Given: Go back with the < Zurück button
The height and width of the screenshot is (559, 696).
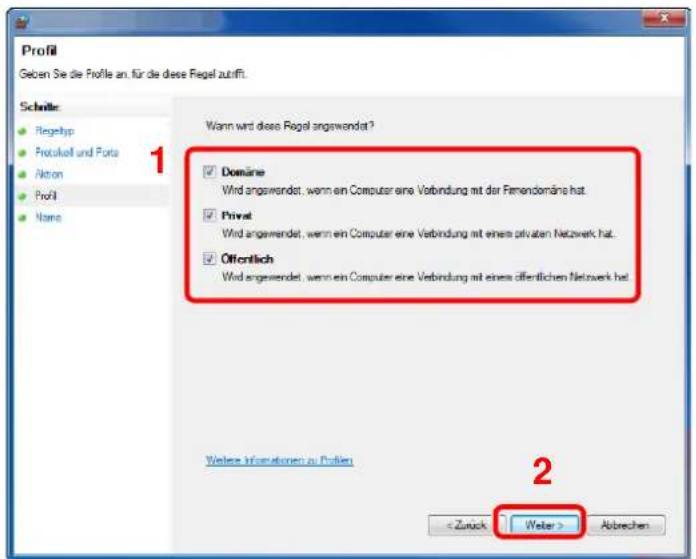Looking at the screenshot, I should [466, 525].
